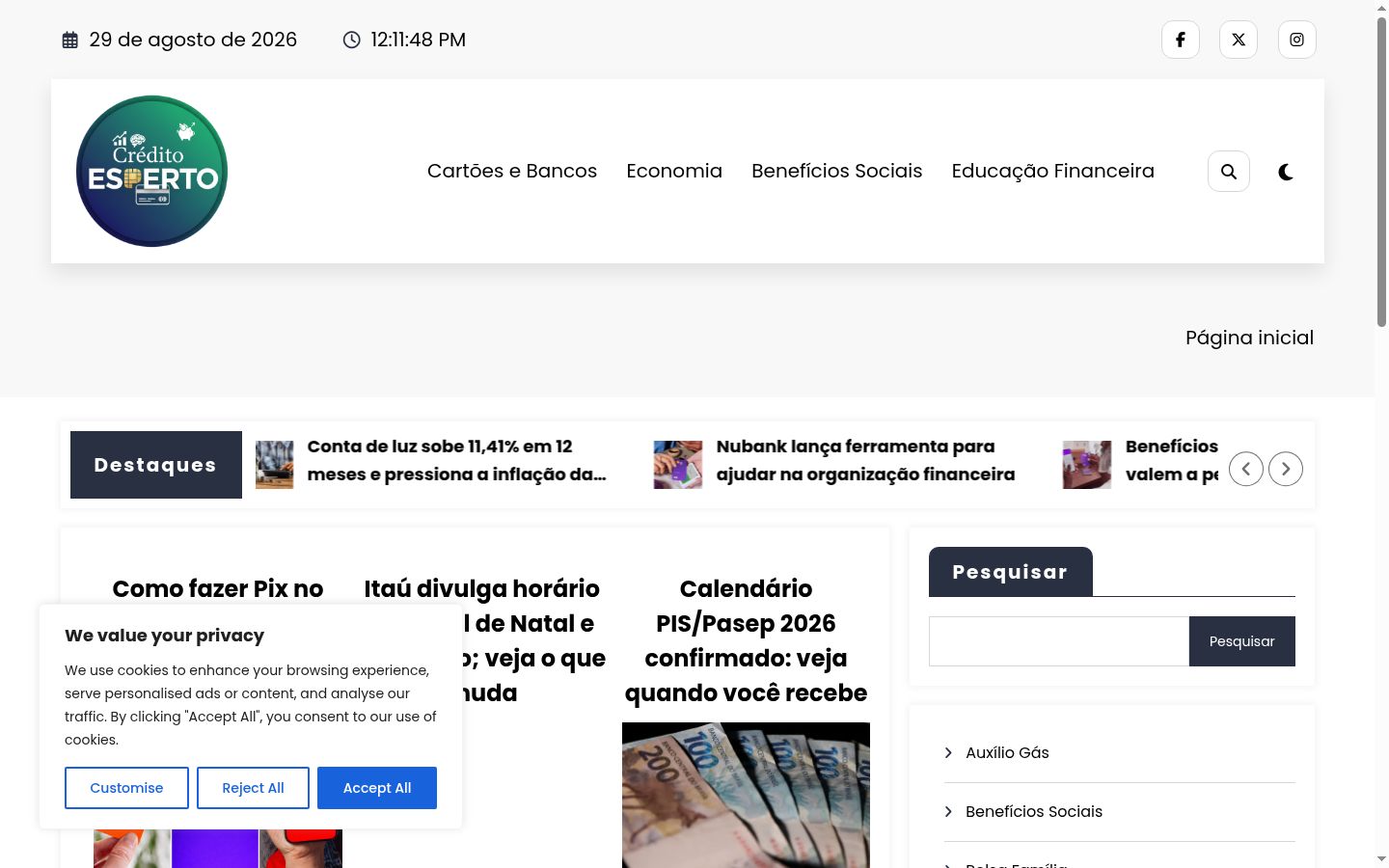Screen dimensions: 1389x868
Task: Click Reject All cookies button
Action: pyautogui.click(x=253, y=788)
